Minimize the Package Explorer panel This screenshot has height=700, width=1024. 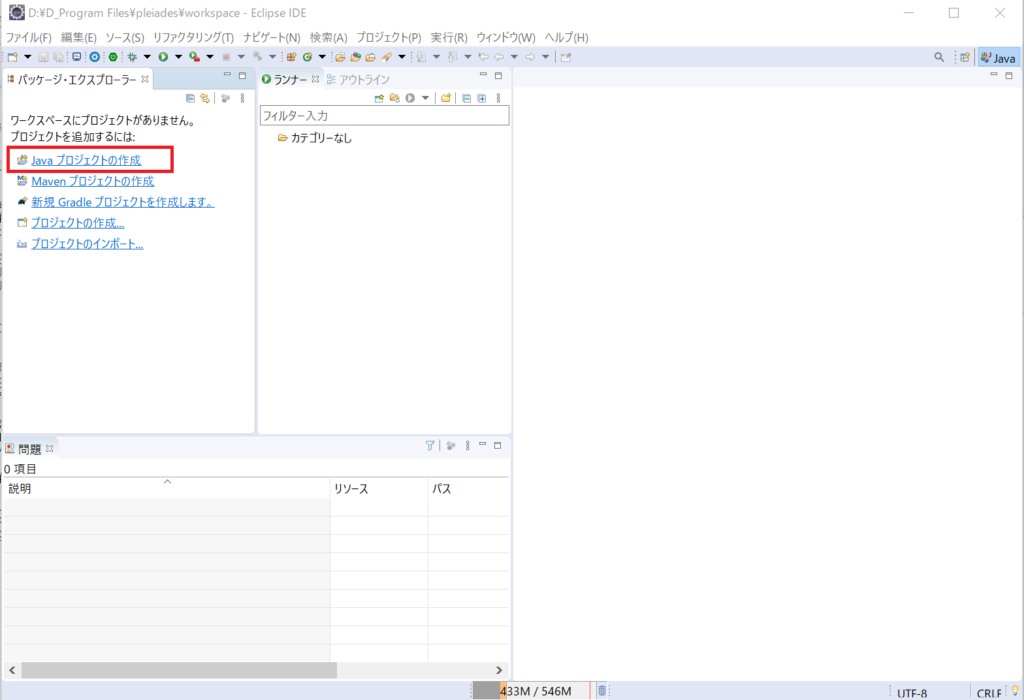click(227, 76)
